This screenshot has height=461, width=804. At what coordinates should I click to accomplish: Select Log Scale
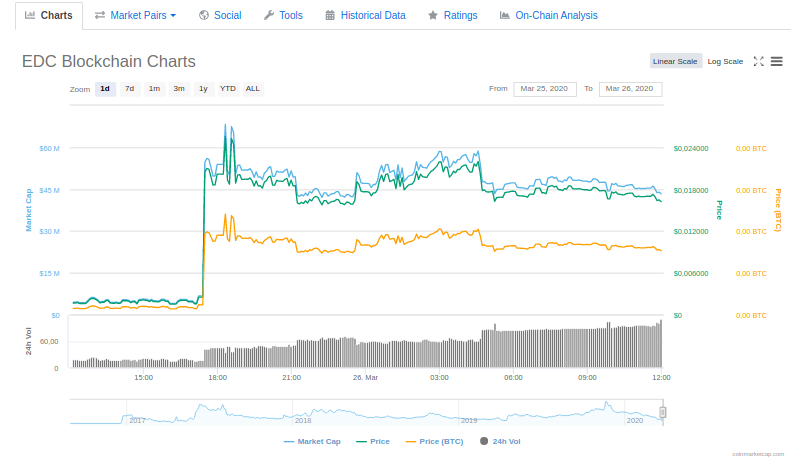tap(725, 61)
